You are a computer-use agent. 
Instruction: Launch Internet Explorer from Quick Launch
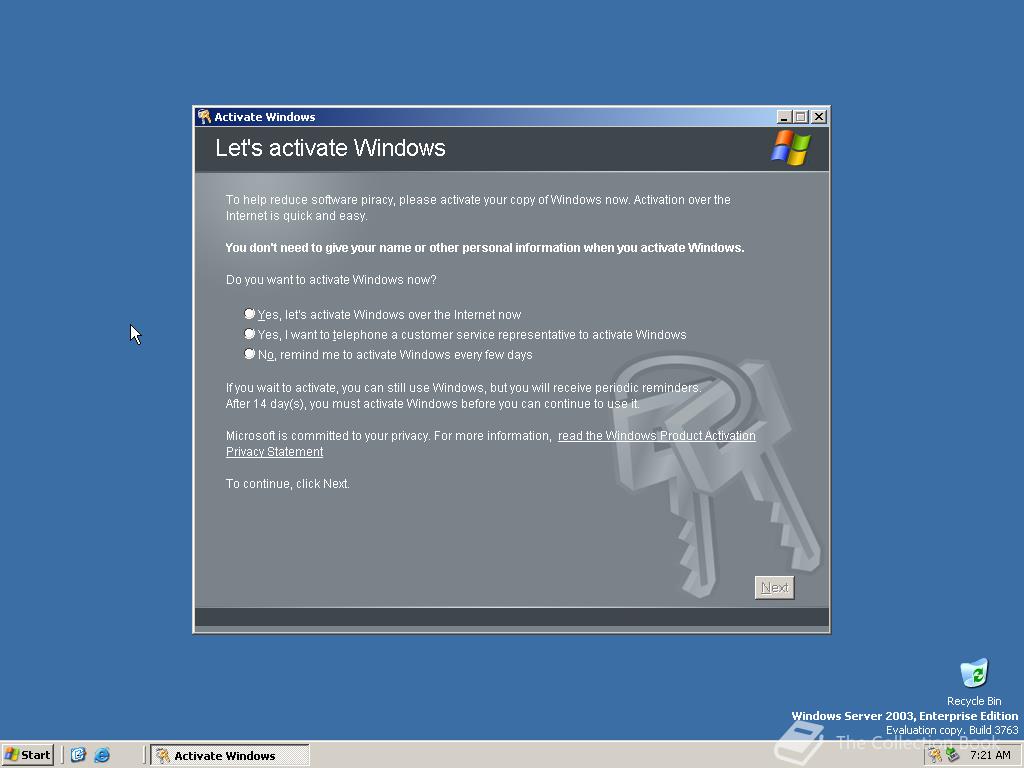click(x=102, y=755)
